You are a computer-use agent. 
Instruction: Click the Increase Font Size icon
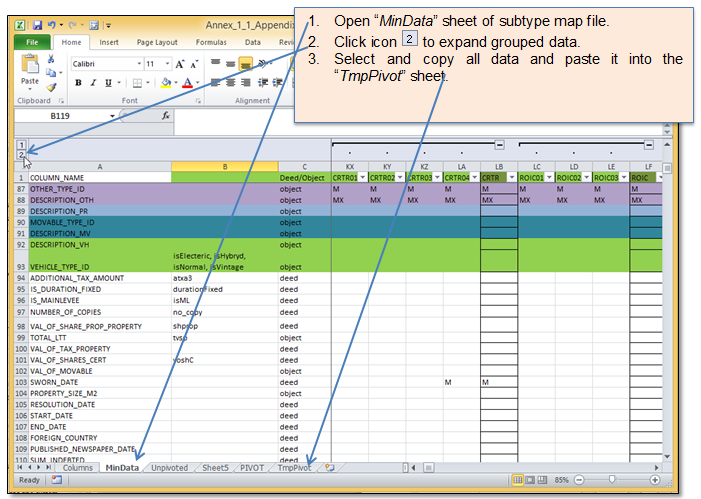(x=180, y=63)
